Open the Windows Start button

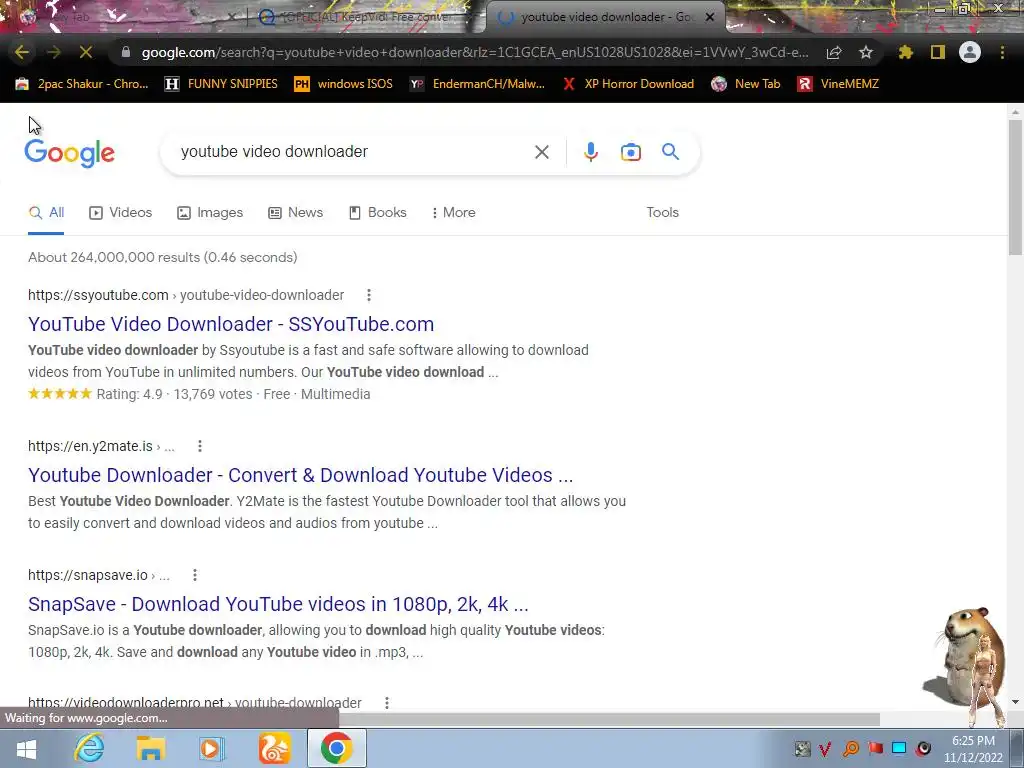pyautogui.click(x=26, y=748)
